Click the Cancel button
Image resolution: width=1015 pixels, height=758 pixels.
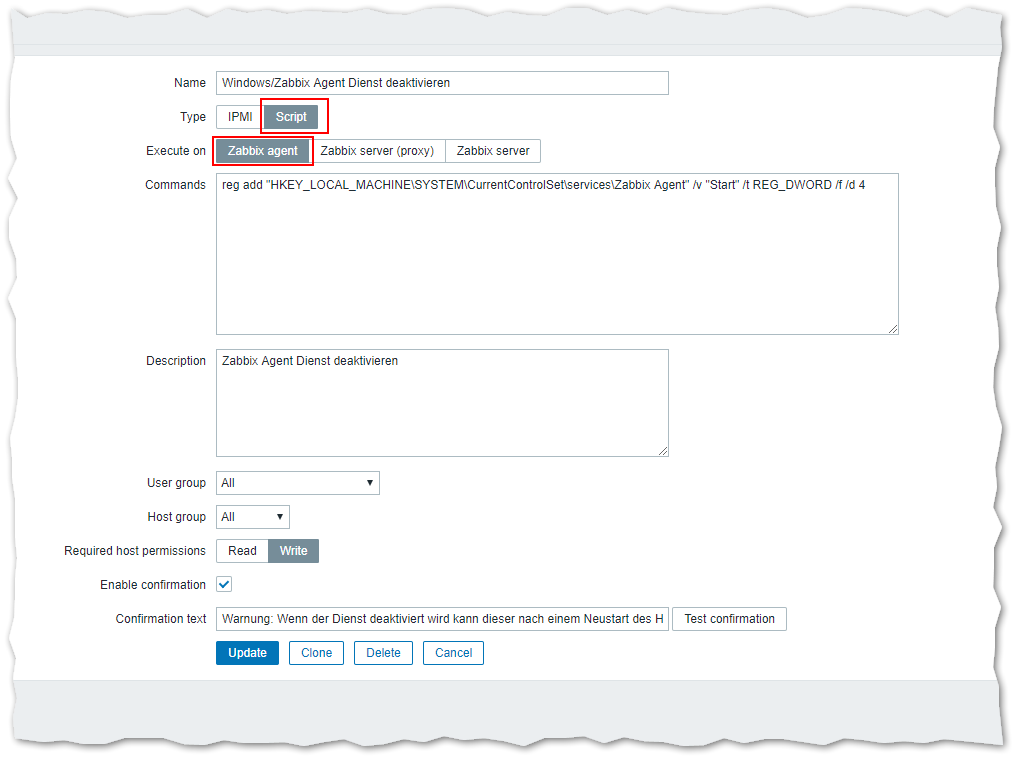click(x=453, y=653)
